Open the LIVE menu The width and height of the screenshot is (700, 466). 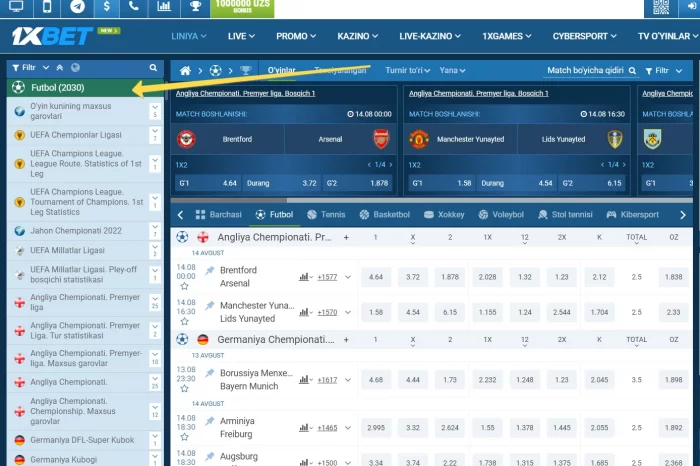click(x=241, y=36)
